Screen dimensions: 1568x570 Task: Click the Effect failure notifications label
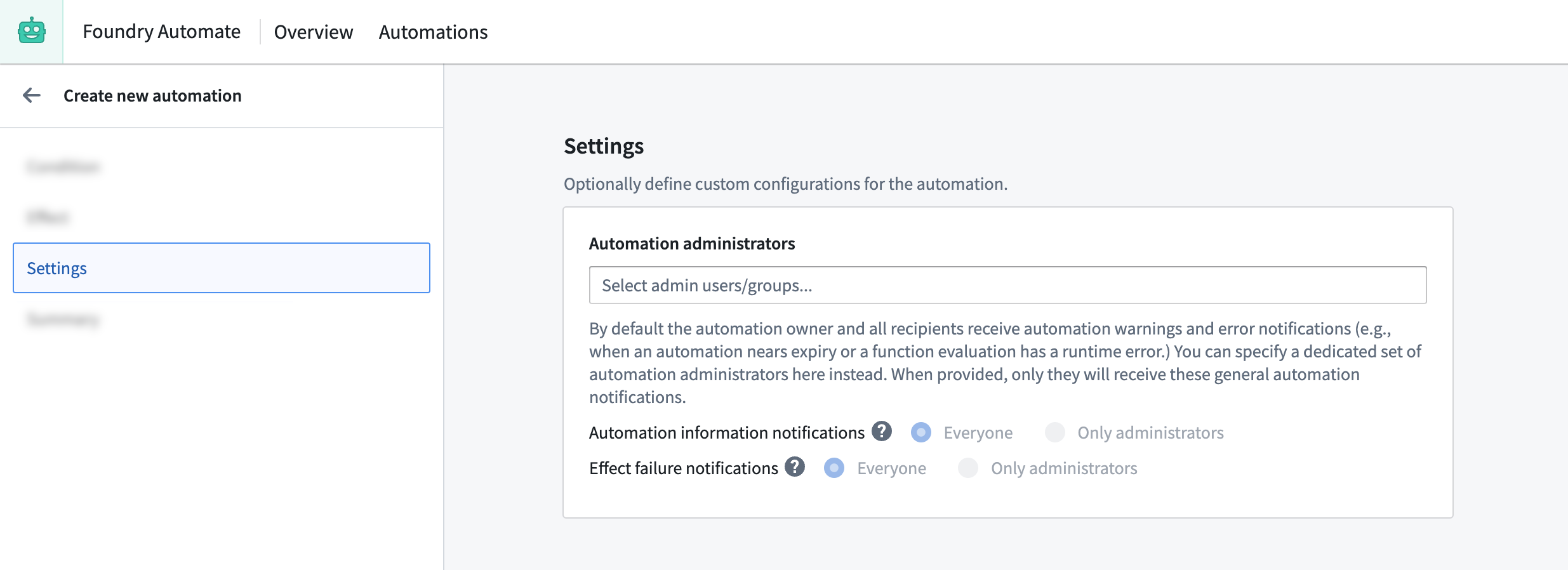click(x=684, y=468)
